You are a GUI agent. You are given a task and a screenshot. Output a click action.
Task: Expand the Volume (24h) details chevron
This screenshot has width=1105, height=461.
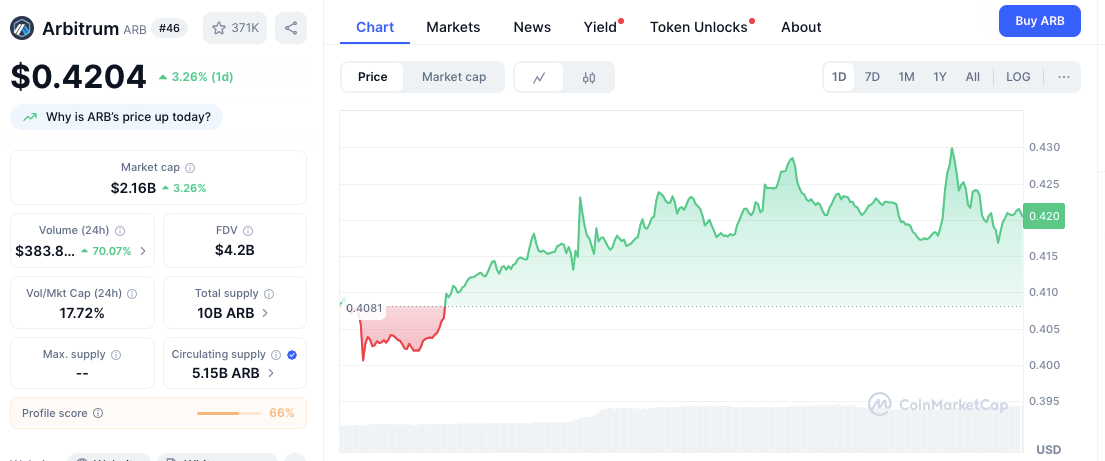coord(143,251)
